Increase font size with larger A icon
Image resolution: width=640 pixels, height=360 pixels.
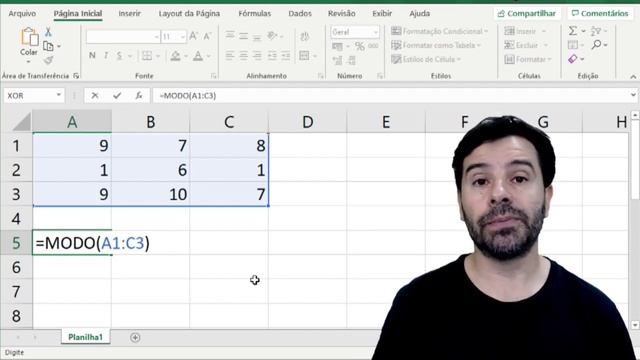tap(194, 36)
